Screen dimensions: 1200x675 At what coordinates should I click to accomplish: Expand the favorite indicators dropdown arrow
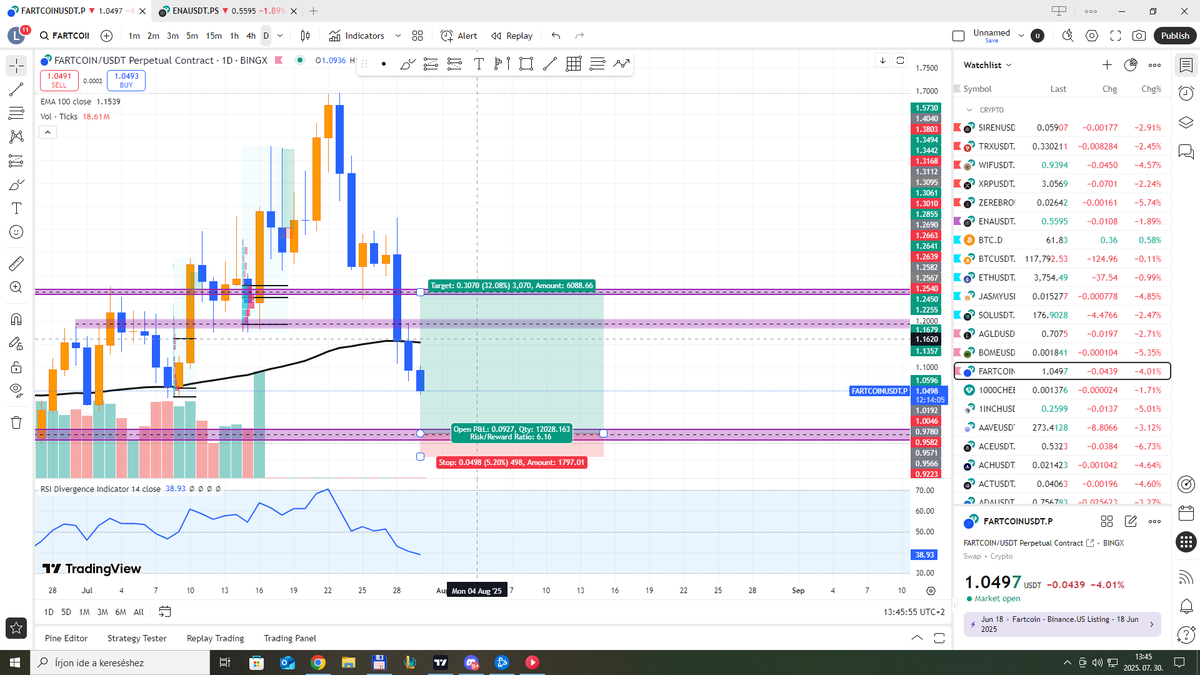pos(396,36)
